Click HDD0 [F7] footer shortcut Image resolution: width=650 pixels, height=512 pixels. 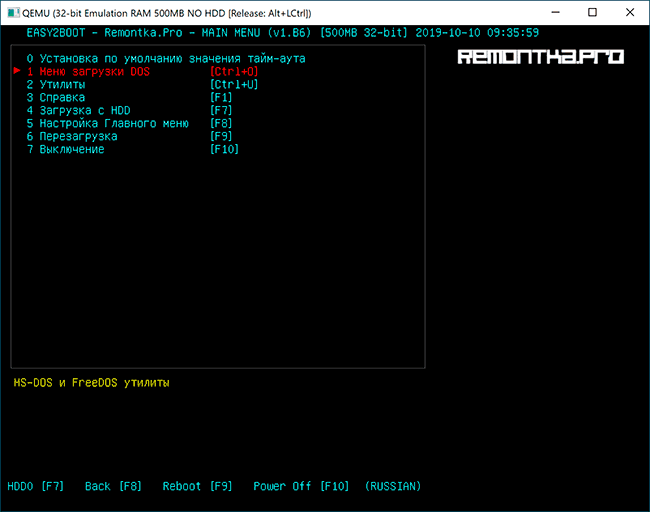click(x=36, y=486)
